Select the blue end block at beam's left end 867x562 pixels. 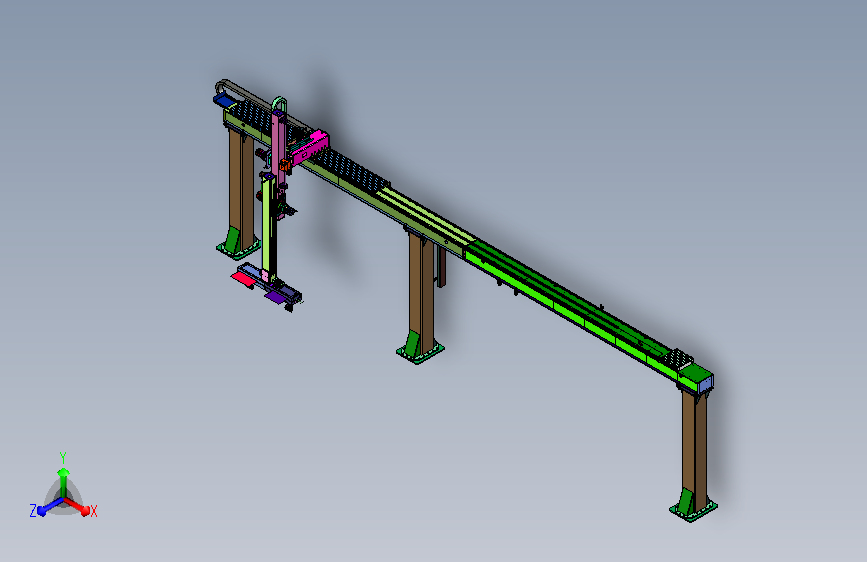(x=224, y=100)
